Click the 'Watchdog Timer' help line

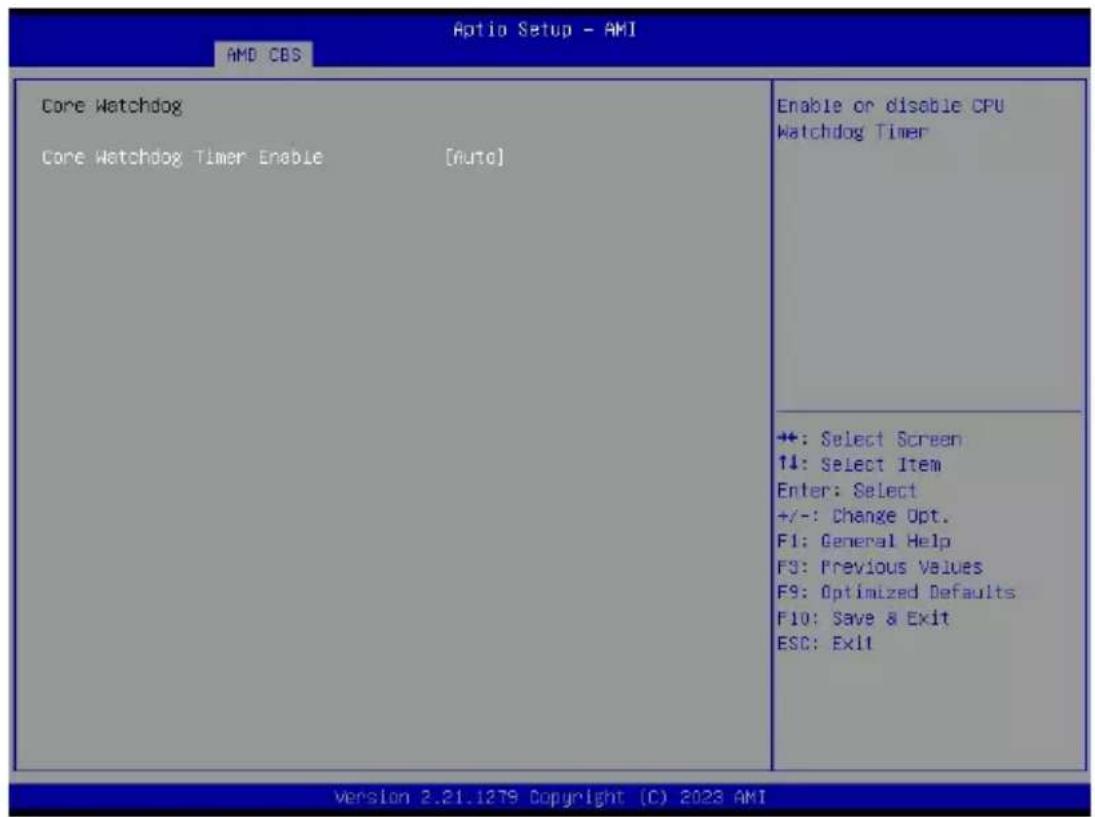(852, 132)
